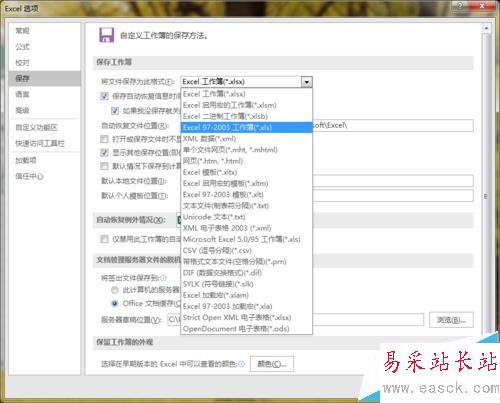The image size is (500, 403).
Task: Select XML 数据(*.xml) format
Action: pos(246,139)
